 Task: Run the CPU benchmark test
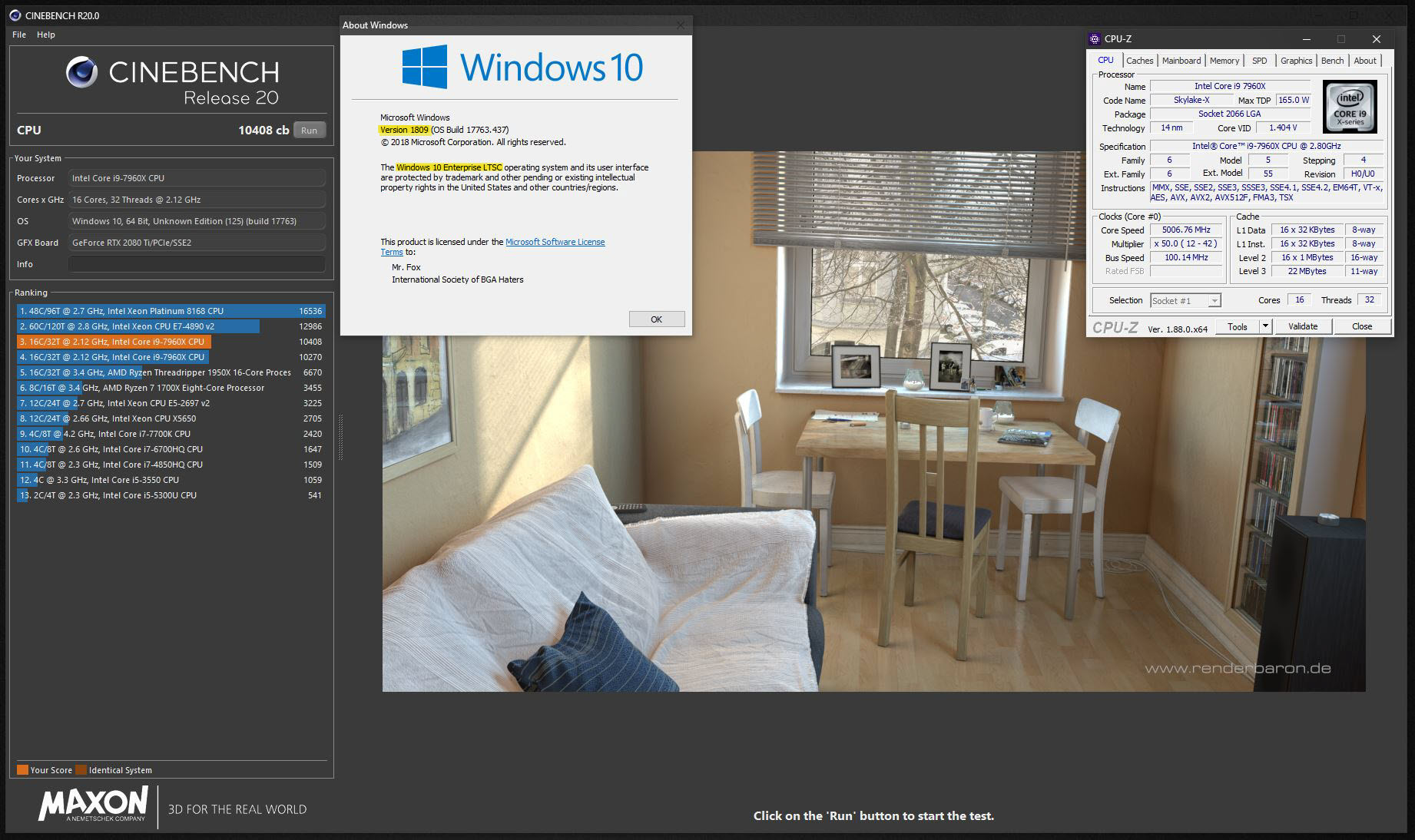(309, 131)
